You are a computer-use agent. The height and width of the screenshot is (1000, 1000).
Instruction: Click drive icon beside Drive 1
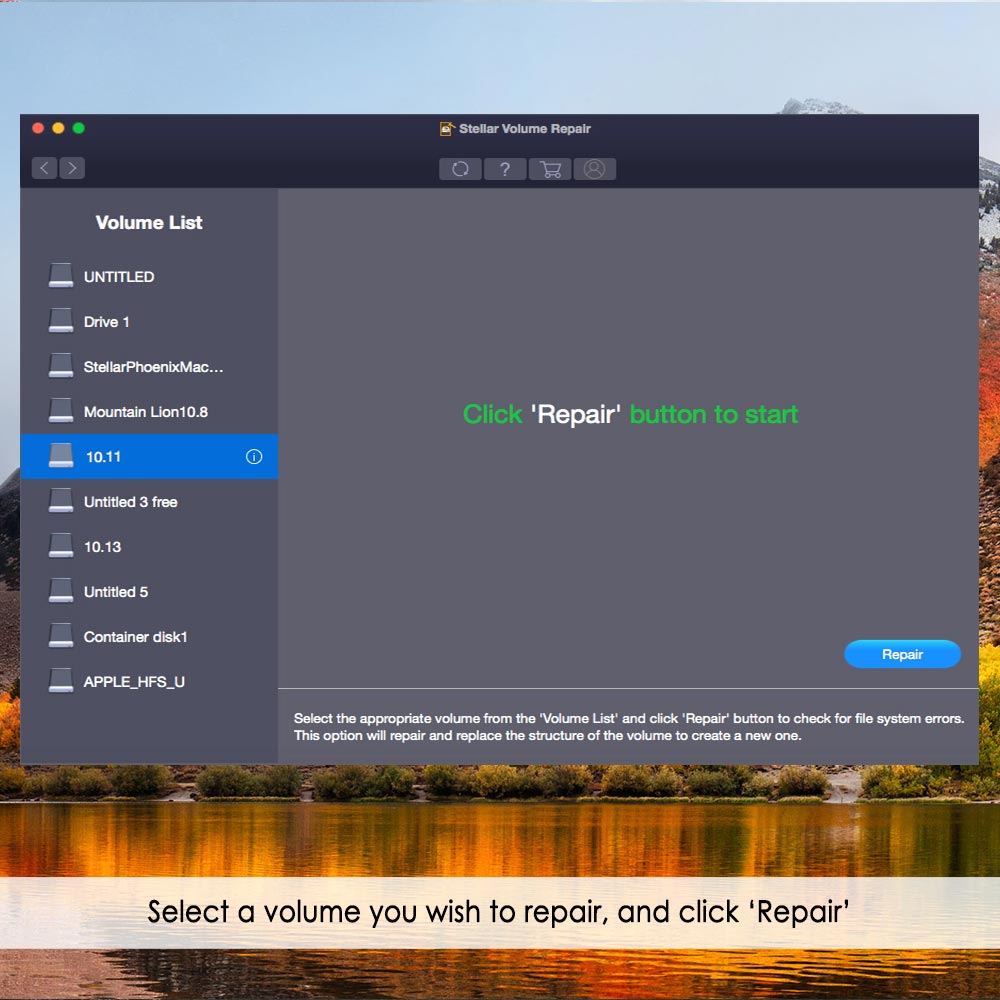(x=61, y=321)
